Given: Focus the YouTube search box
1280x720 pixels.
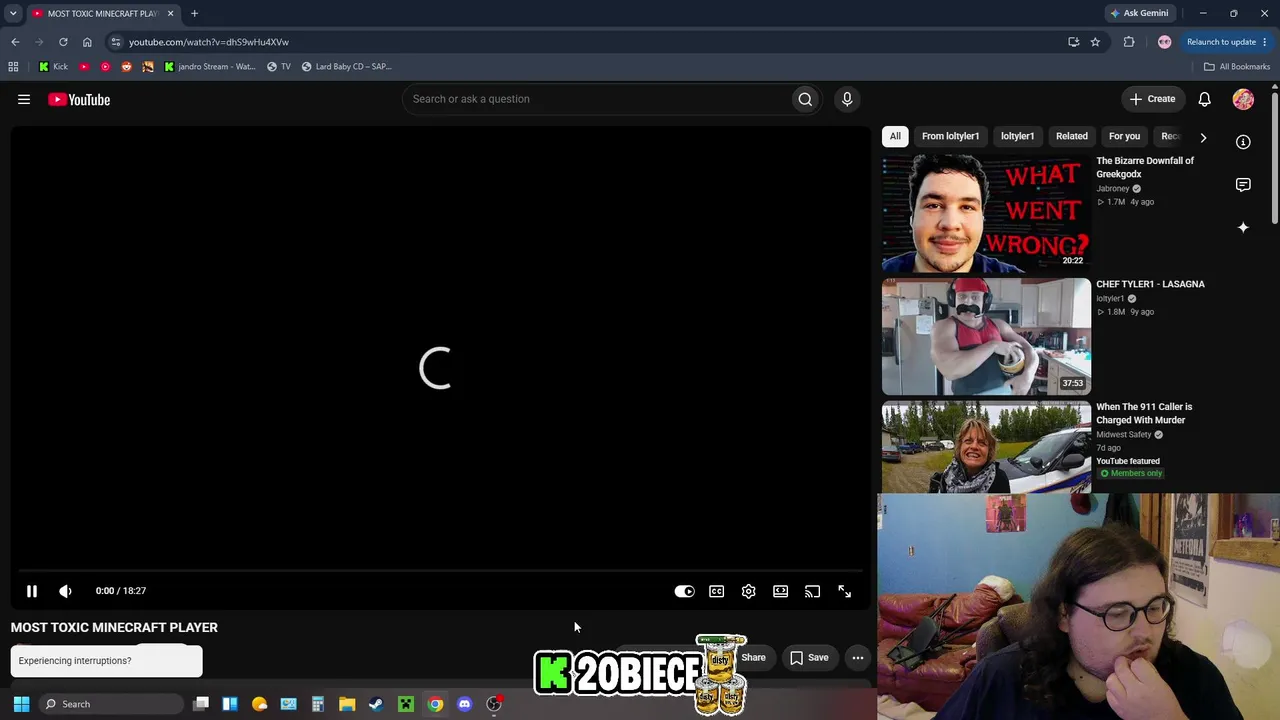Looking at the screenshot, I should pos(596,99).
